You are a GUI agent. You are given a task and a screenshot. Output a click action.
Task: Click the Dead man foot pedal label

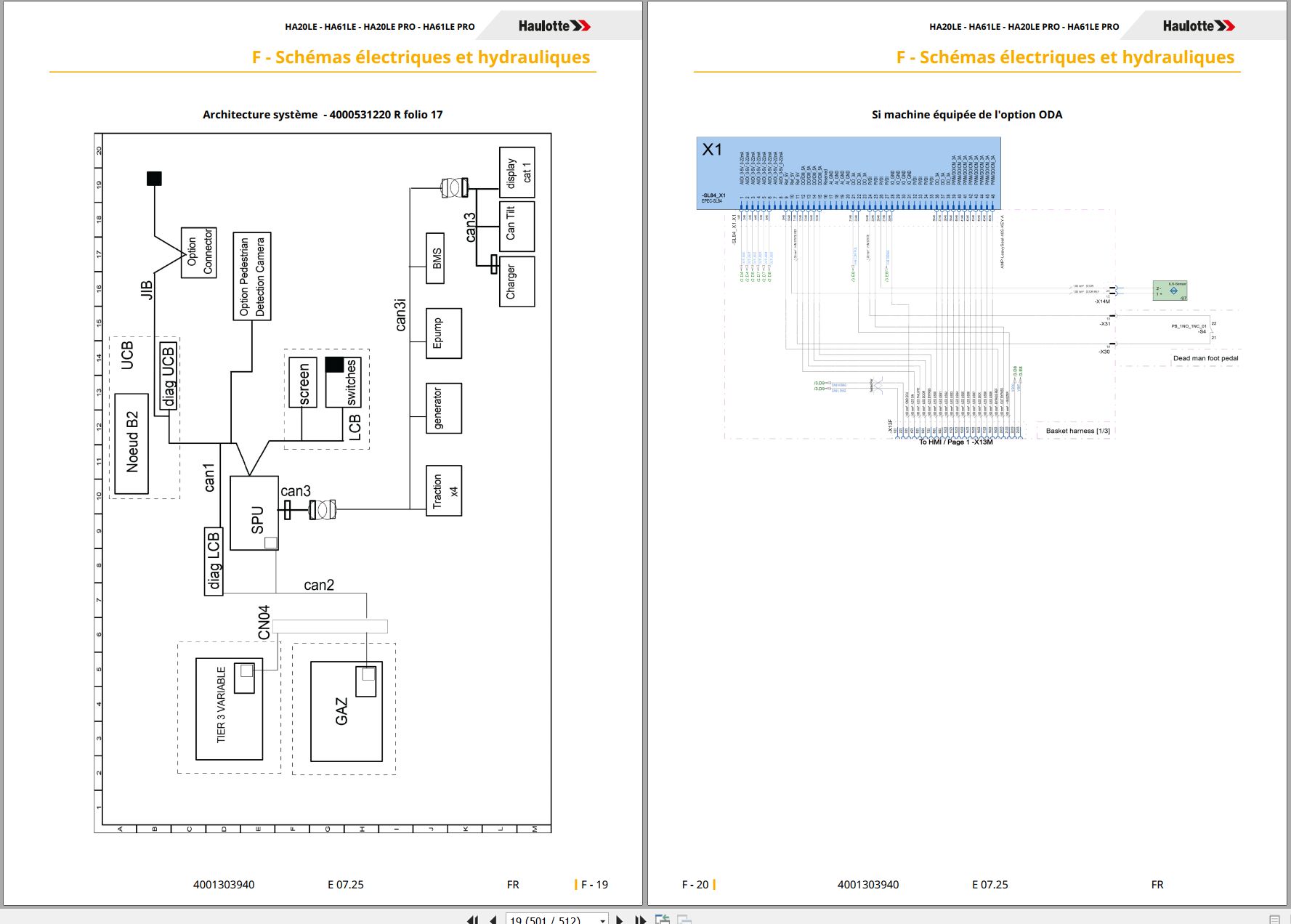coord(1205,358)
